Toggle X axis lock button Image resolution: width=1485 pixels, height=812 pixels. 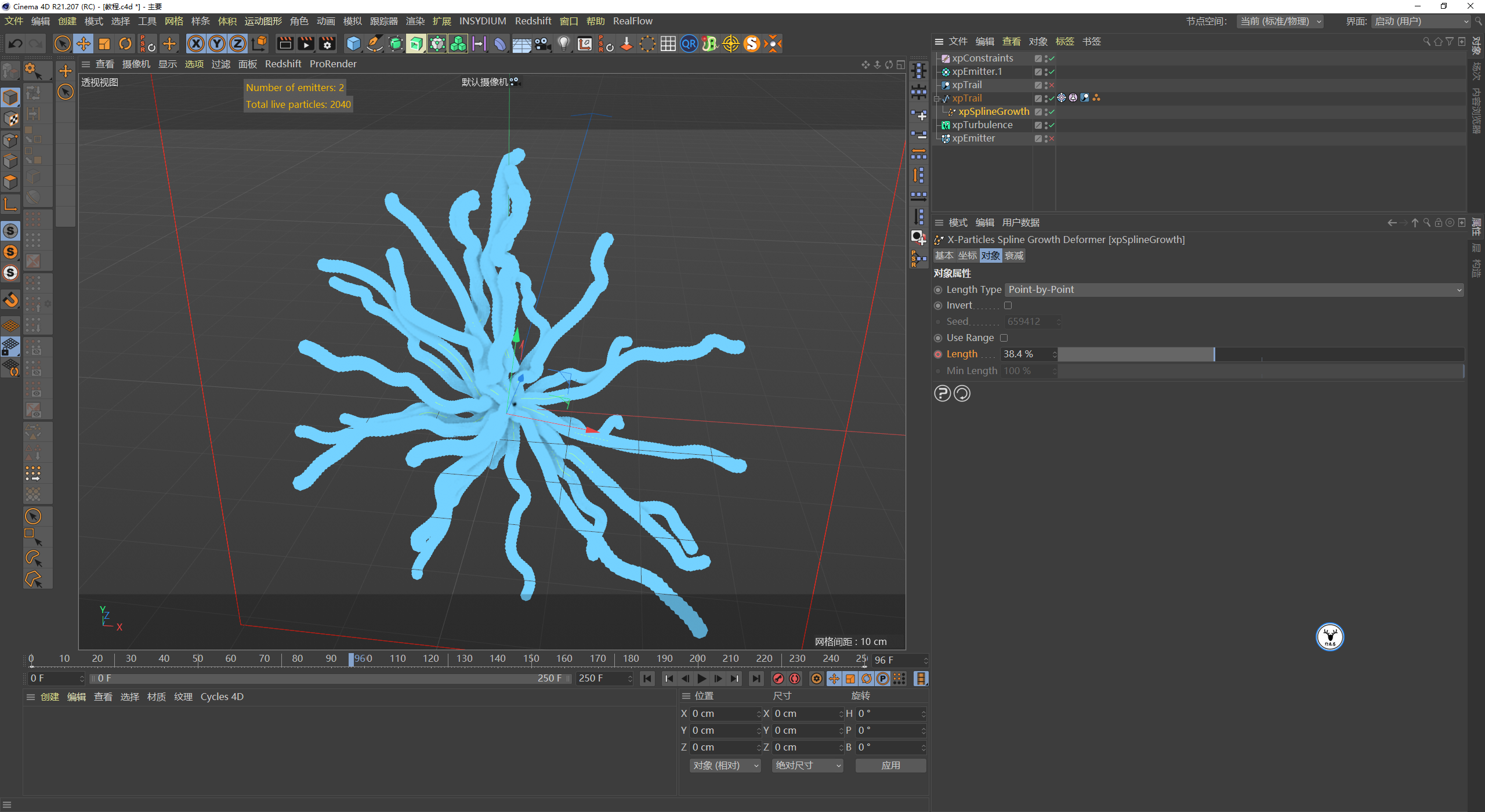[196, 43]
